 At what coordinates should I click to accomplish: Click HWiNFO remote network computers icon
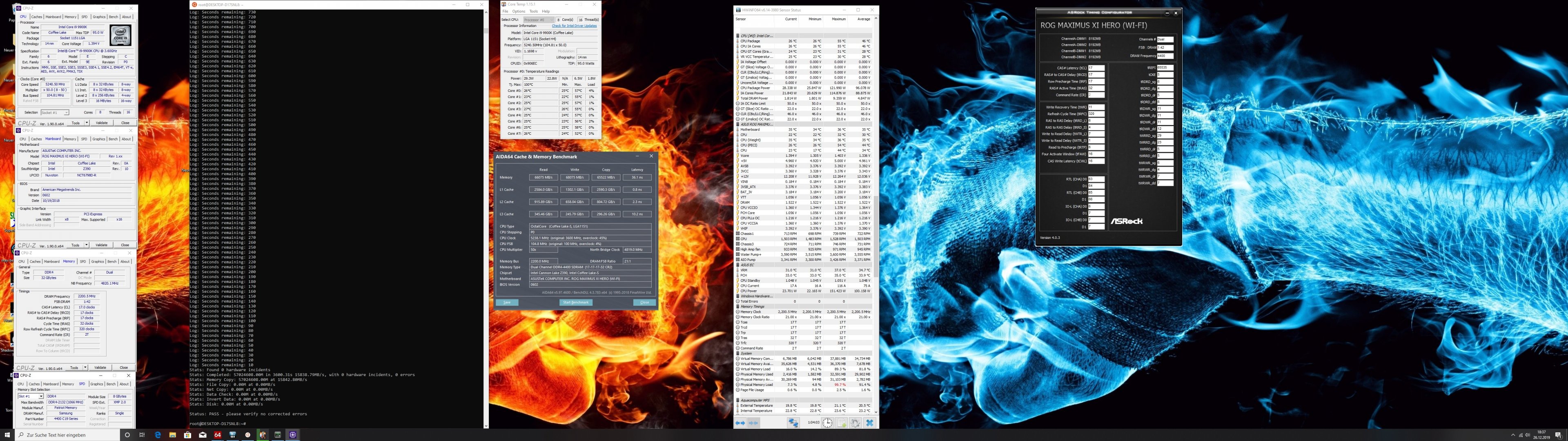794,423
